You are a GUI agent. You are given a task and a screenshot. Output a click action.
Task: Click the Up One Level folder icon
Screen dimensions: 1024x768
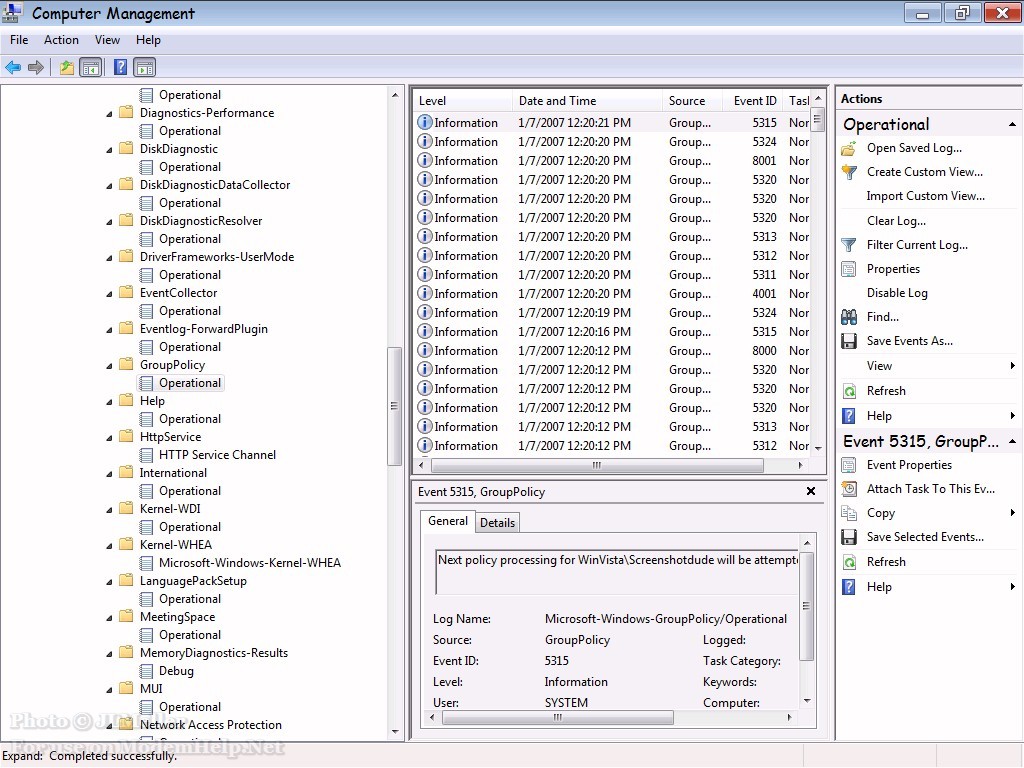(x=66, y=67)
